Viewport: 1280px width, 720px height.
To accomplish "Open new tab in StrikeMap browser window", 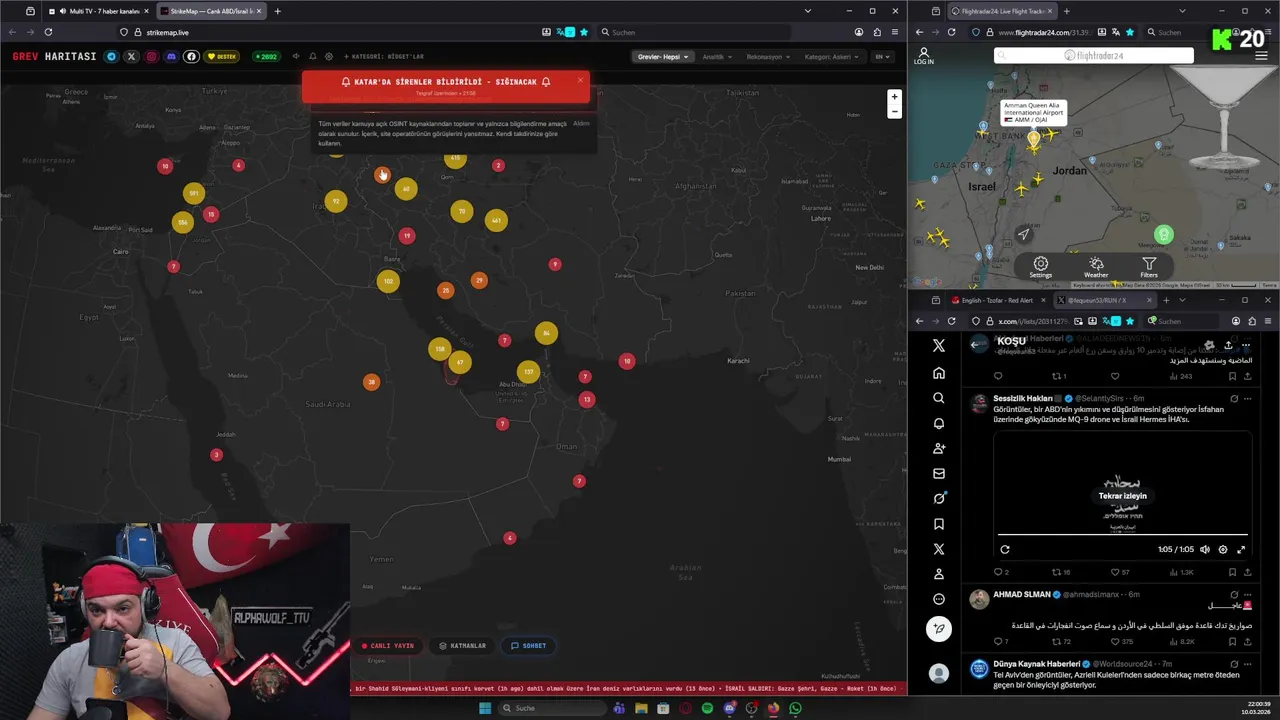I will coord(277,11).
